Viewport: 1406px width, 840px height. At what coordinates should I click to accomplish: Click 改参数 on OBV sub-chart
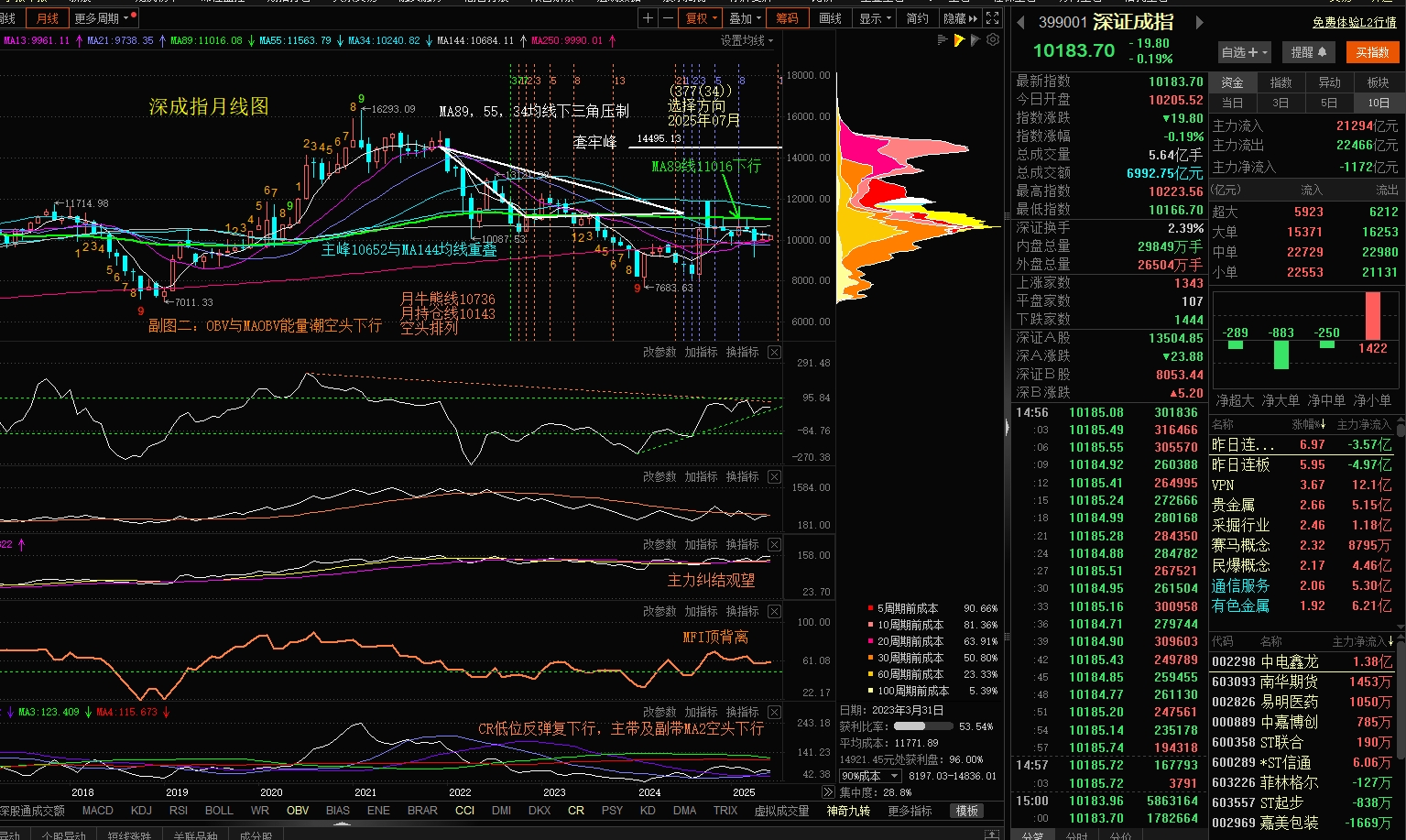(659, 352)
